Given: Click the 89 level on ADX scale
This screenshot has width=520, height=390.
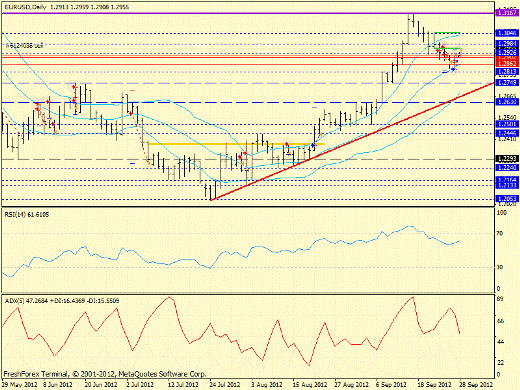Looking at the screenshot, I should (x=500, y=299).
